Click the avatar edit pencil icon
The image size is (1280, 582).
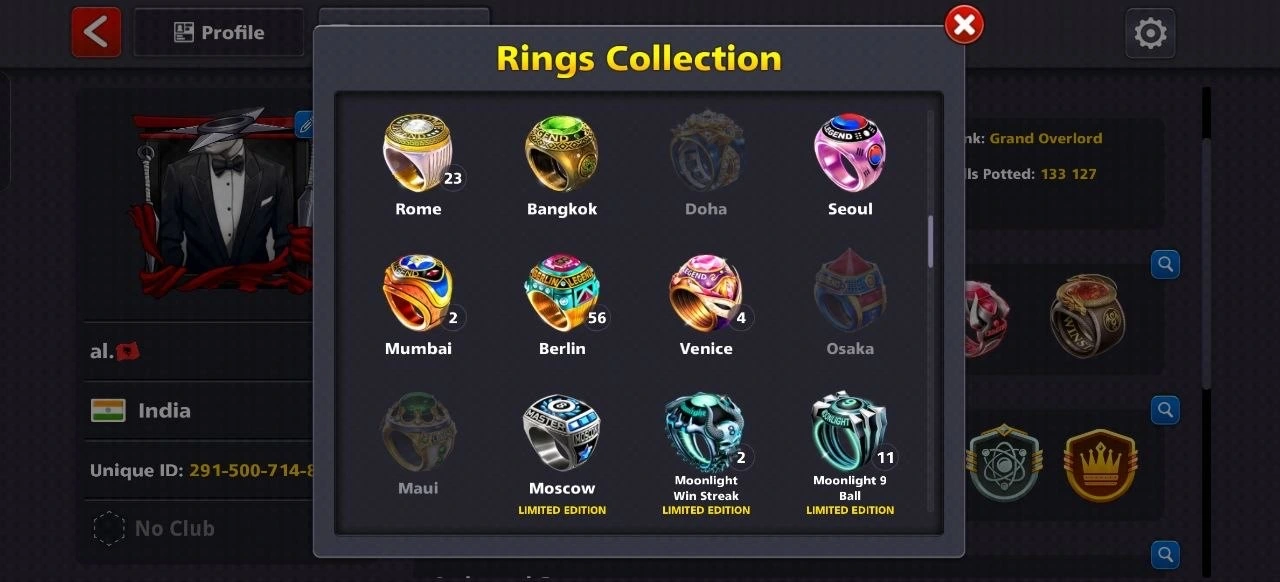305,124
